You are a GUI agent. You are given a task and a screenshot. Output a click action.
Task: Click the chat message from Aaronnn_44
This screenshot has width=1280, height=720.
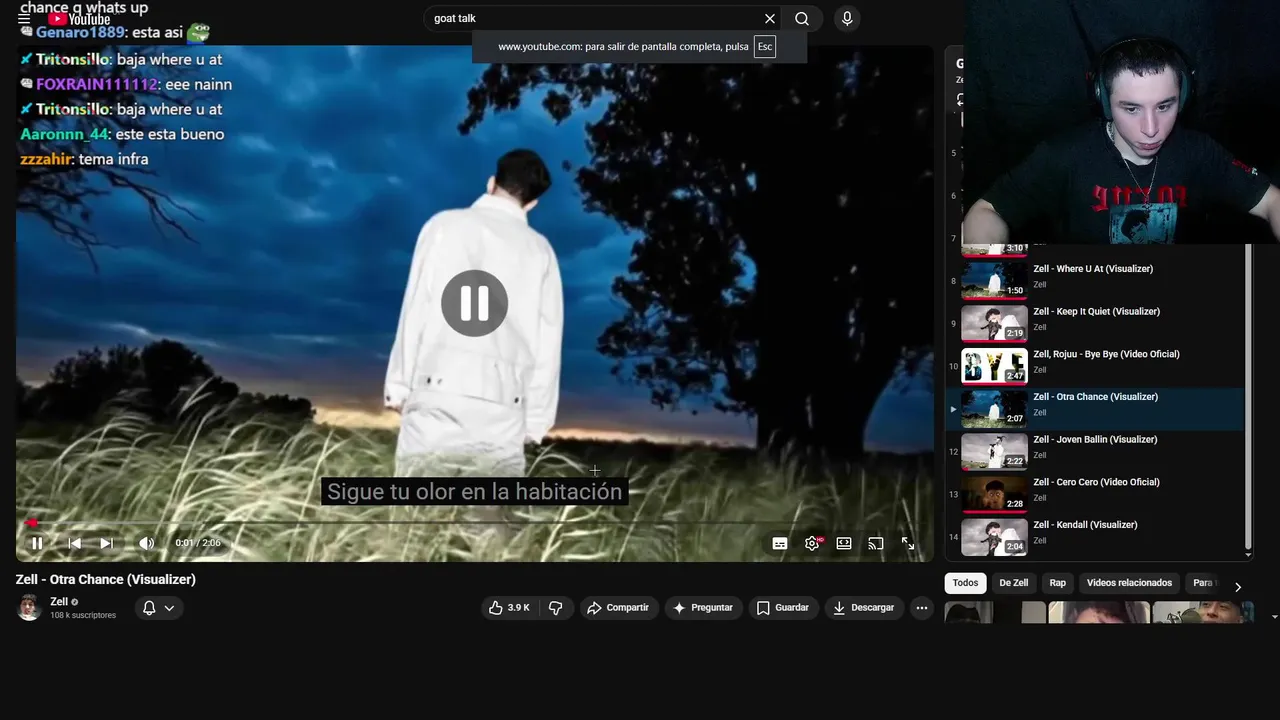click(x=122, y=134)
